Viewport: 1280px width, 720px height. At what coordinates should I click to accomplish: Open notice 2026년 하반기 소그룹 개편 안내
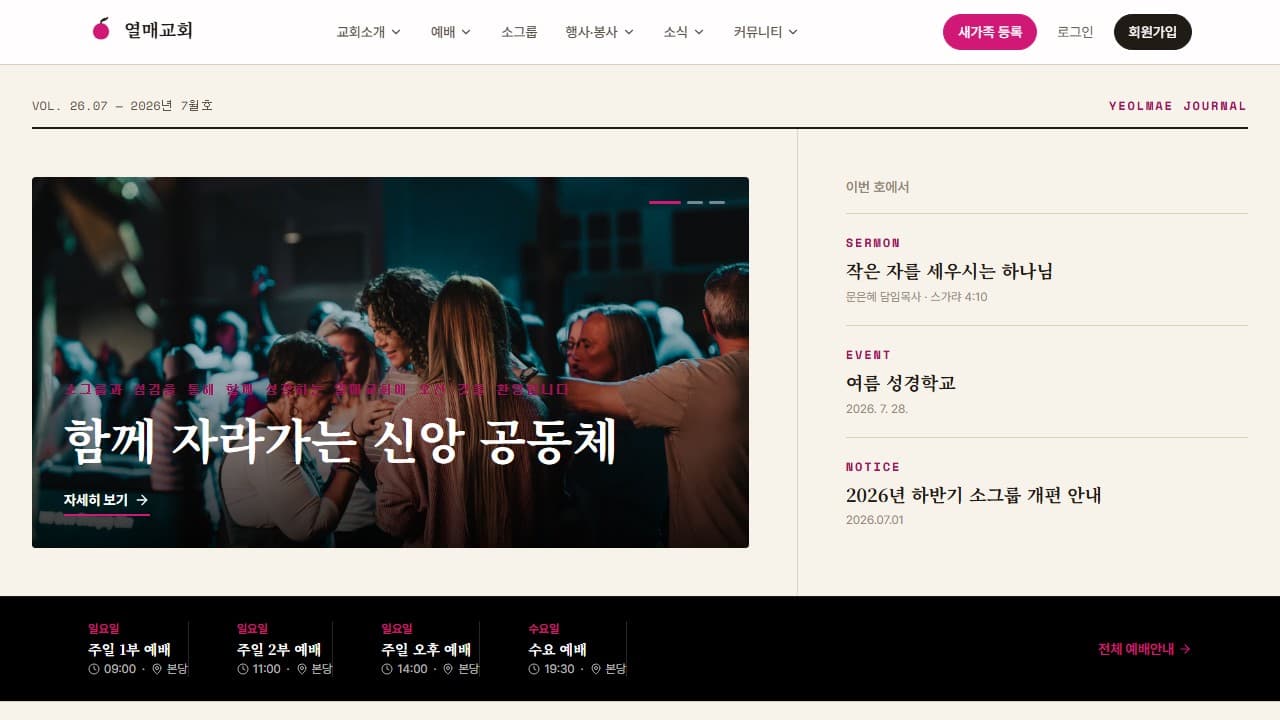click(x=973, y=495)
